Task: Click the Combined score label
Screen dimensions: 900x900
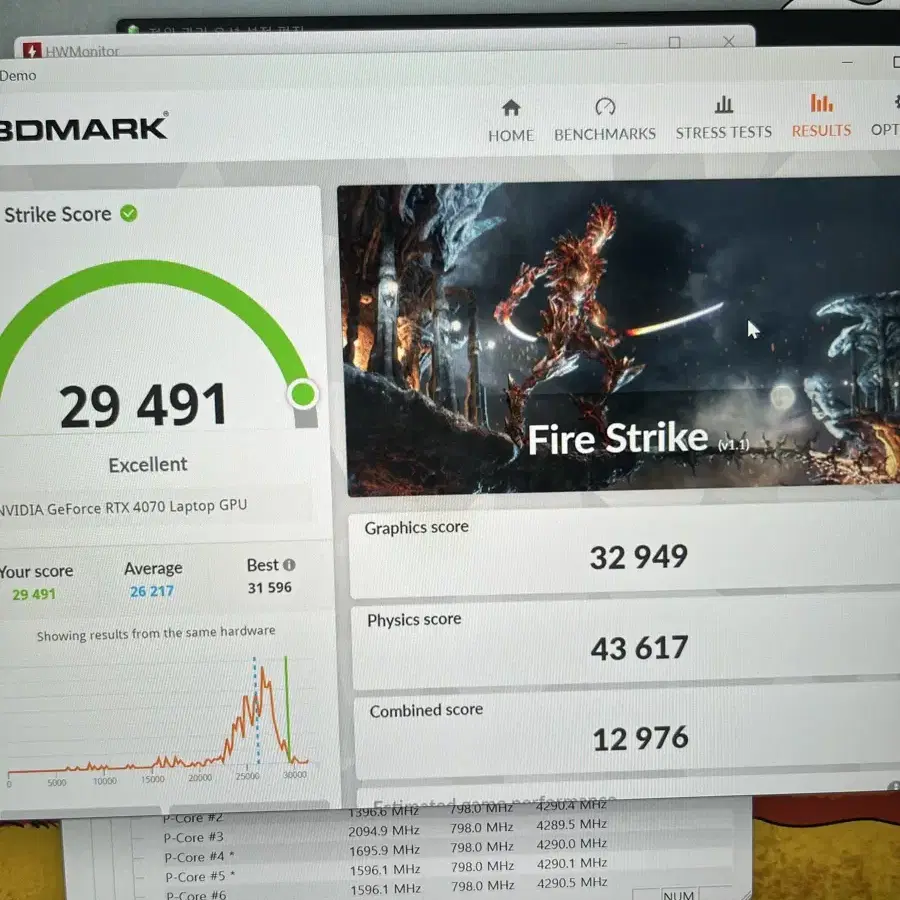Action: click(426, 711)
